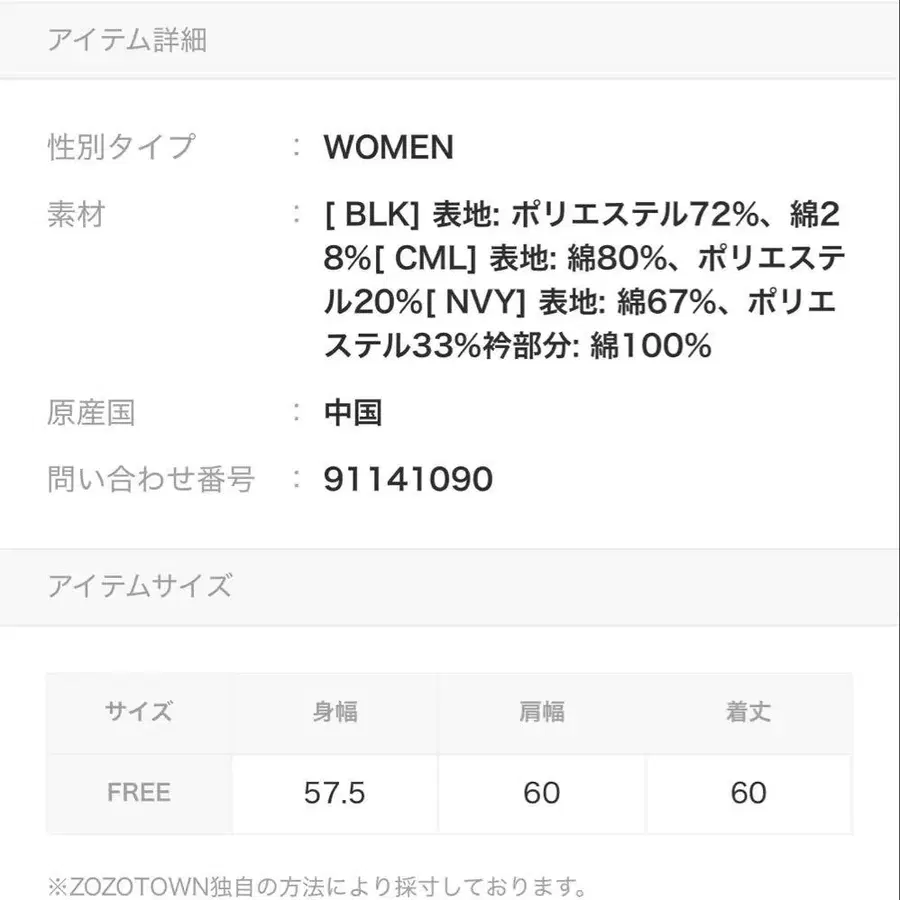
Task: Click the アイテム詳細 section header
Action: (x=127, y=41)
